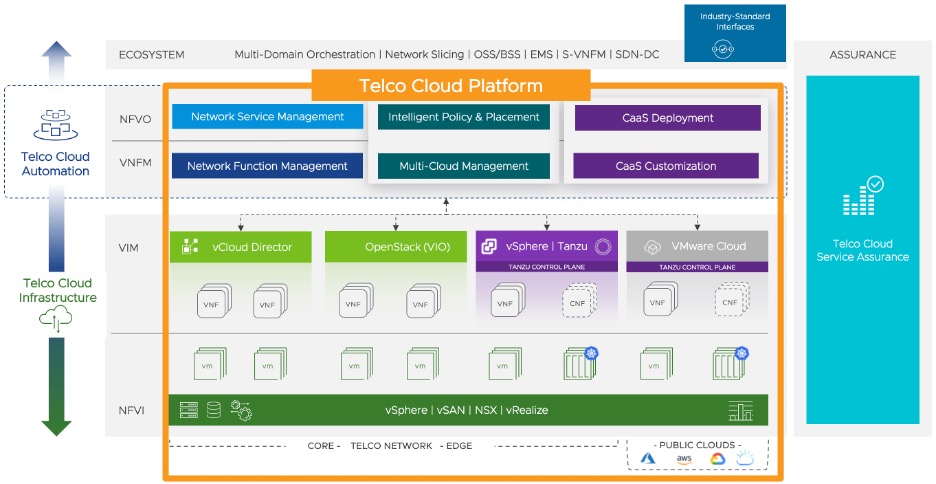Viewport: 936px width, 484px height.
Task: Click the database cylinder icon in NFVI bar
Action: coord(214,410)
